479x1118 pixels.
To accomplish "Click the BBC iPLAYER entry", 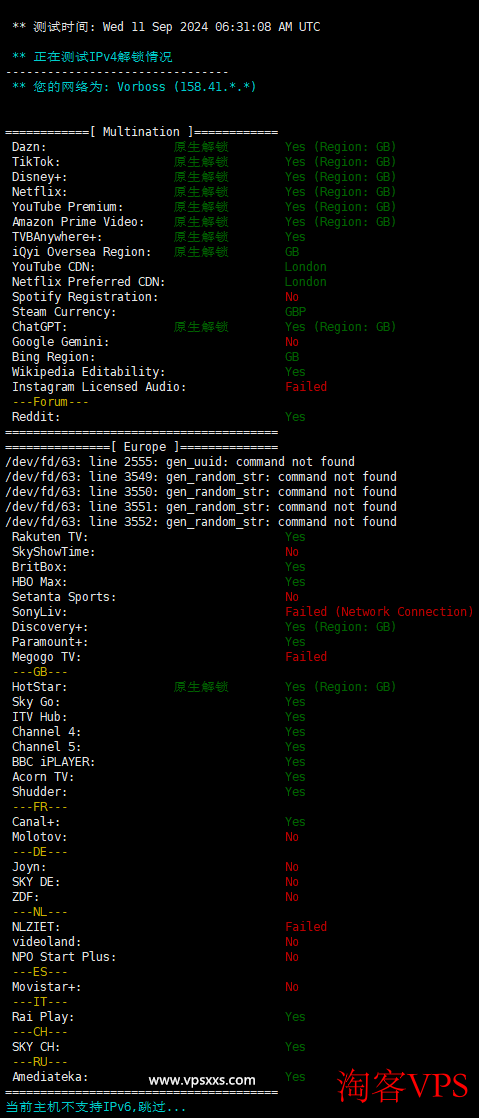I will [x=53, y=761].
